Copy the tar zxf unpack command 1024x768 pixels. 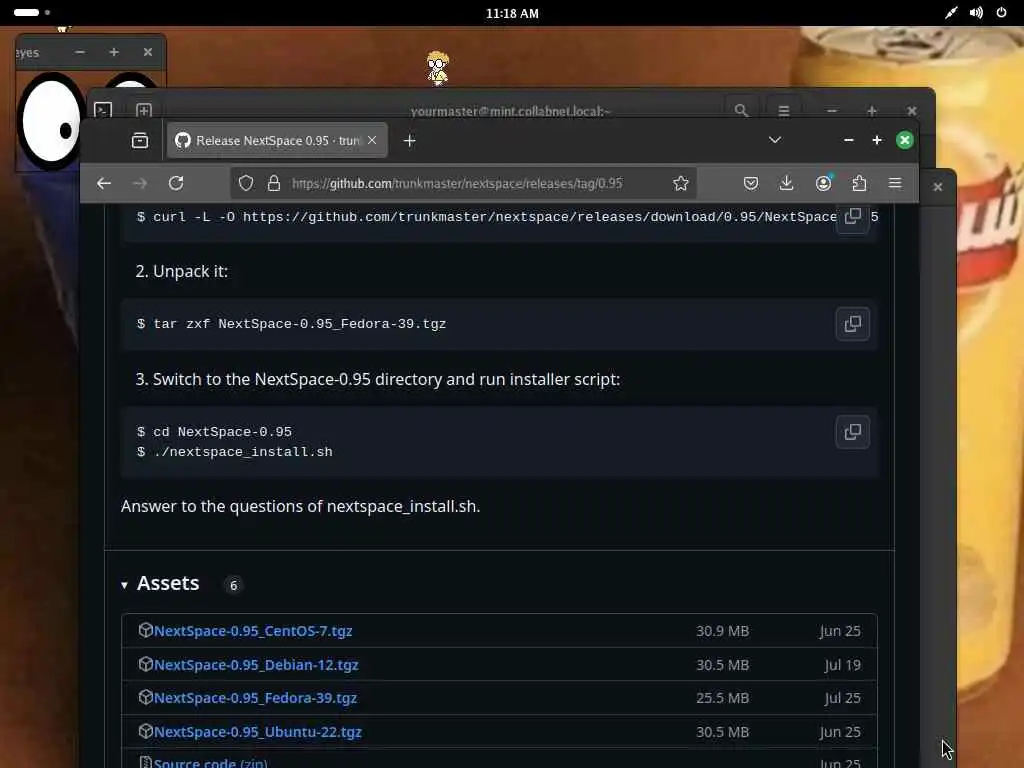tap(852, 324)
